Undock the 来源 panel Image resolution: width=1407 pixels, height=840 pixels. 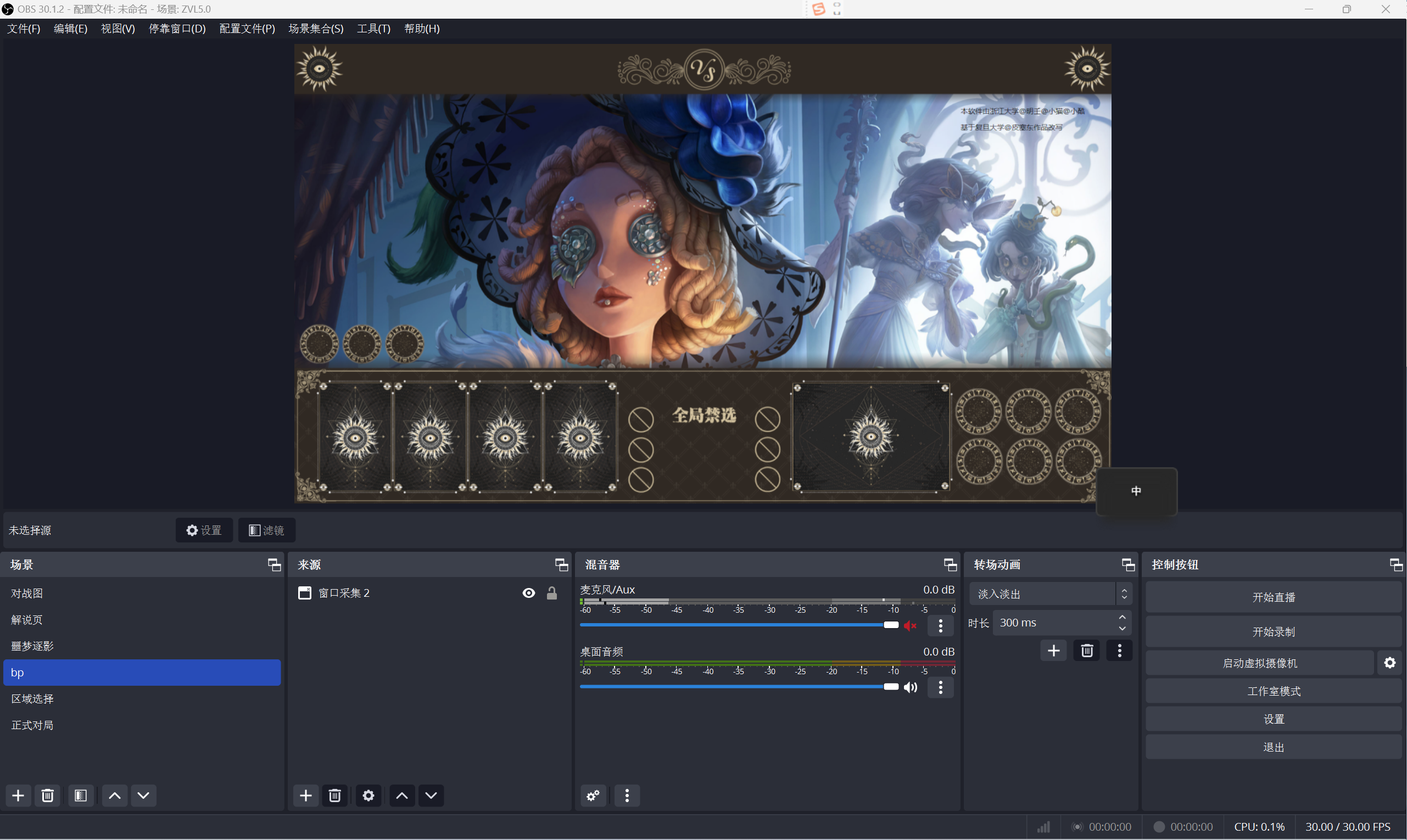coord(561,564)
